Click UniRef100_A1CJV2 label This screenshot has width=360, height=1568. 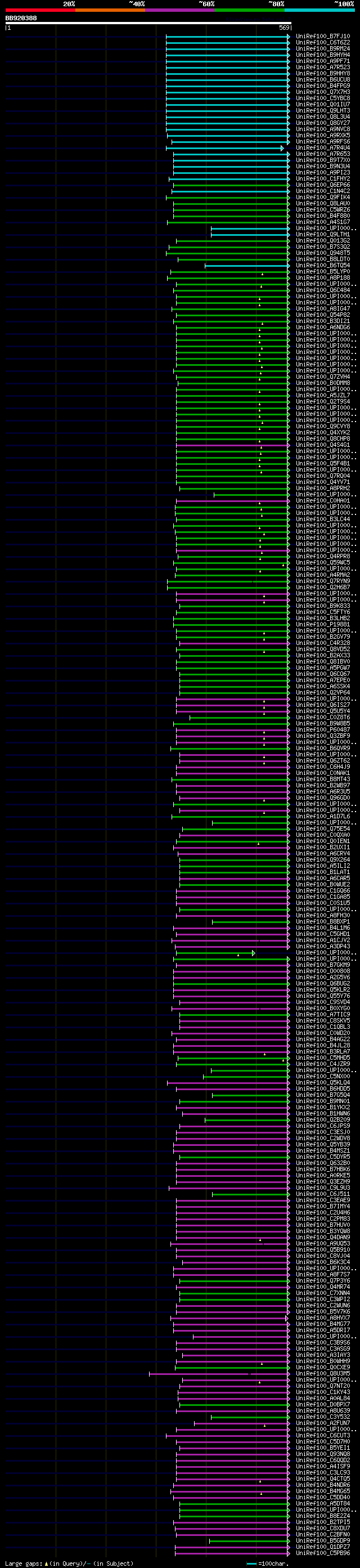pos(323,940)
